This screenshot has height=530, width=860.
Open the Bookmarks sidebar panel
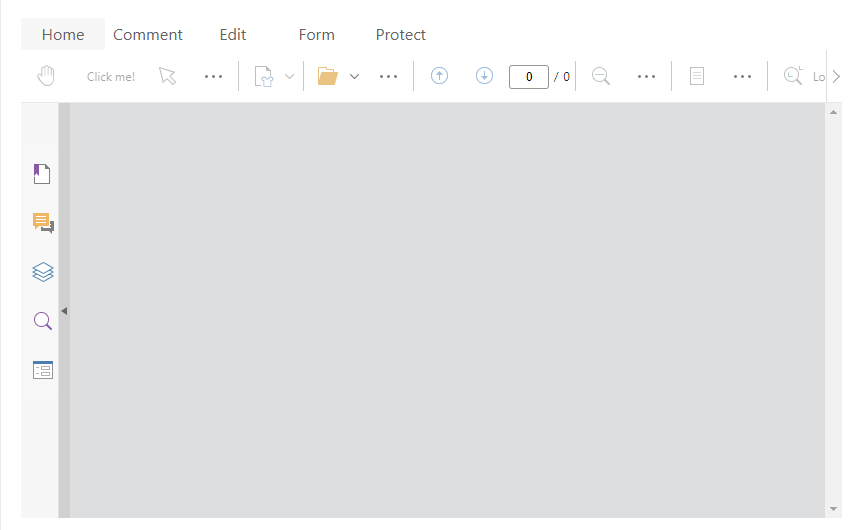point(42,174)
